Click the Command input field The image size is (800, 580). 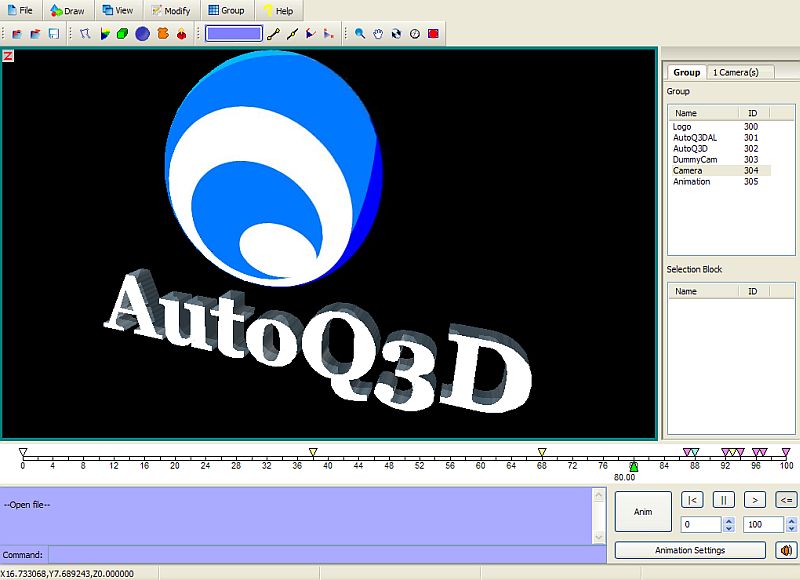327,554
